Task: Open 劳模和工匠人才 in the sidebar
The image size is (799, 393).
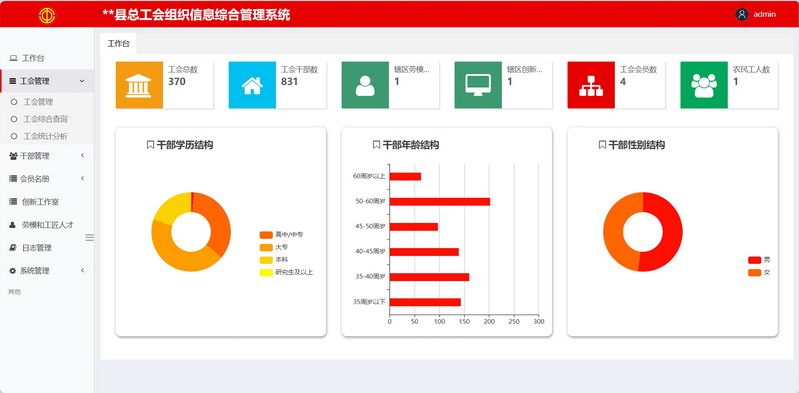Action: coord(47,225)
